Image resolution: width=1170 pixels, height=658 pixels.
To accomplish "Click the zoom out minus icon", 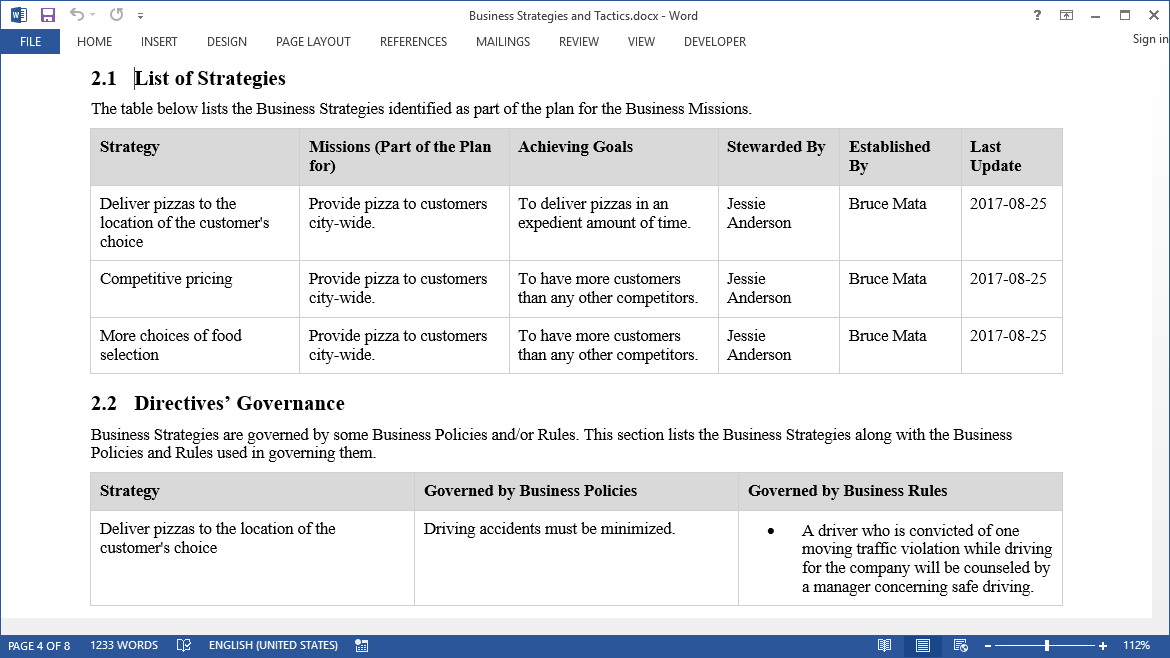I will pyautogui.click(x=986, y=646).
